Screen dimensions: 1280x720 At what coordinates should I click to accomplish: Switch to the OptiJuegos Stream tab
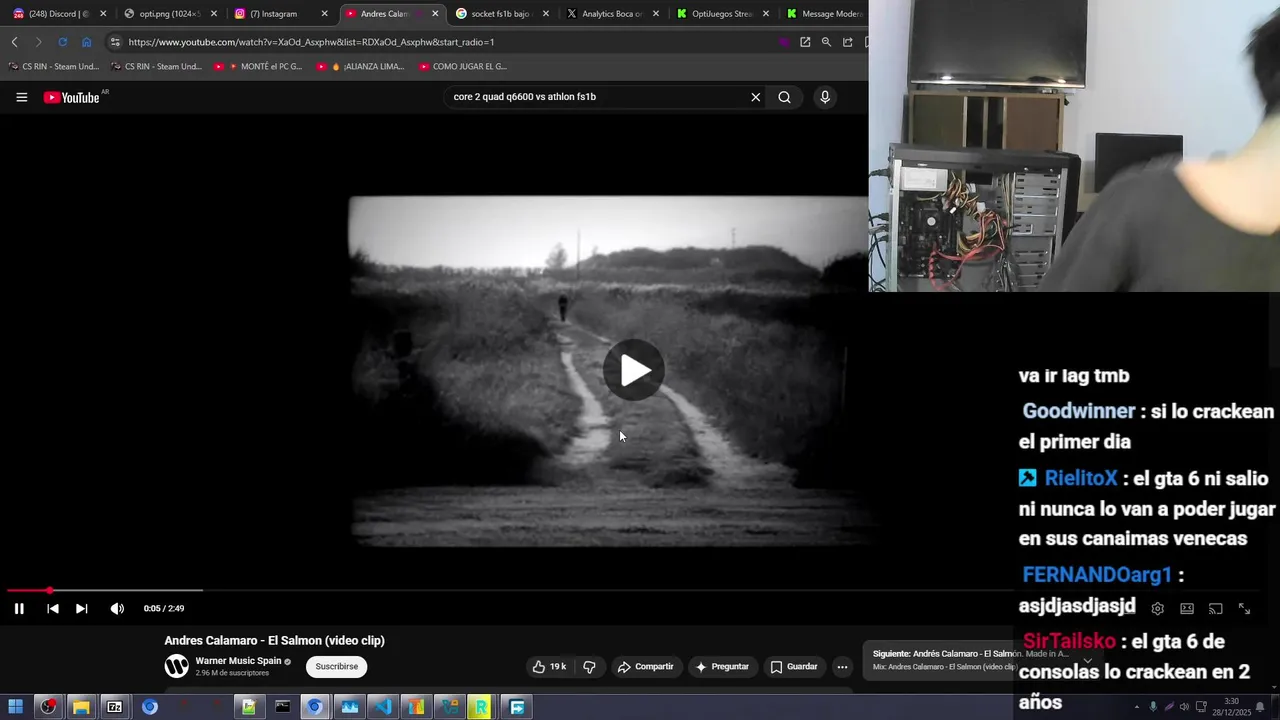coord(722,14)
